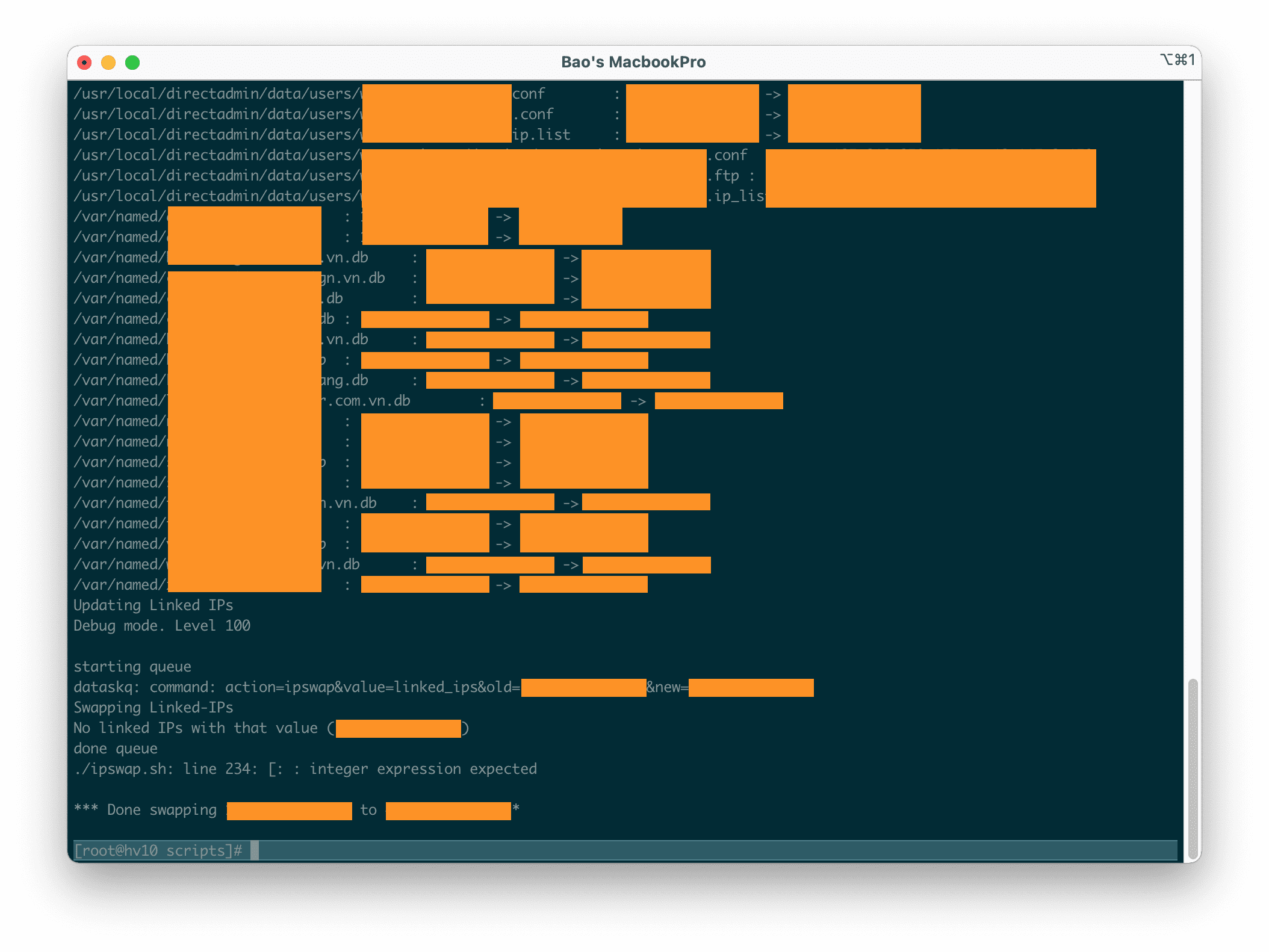Maximize the terminal with the green button
Image resolution: width=1269 pixels, height=952 pixels.
pos(132,63)
